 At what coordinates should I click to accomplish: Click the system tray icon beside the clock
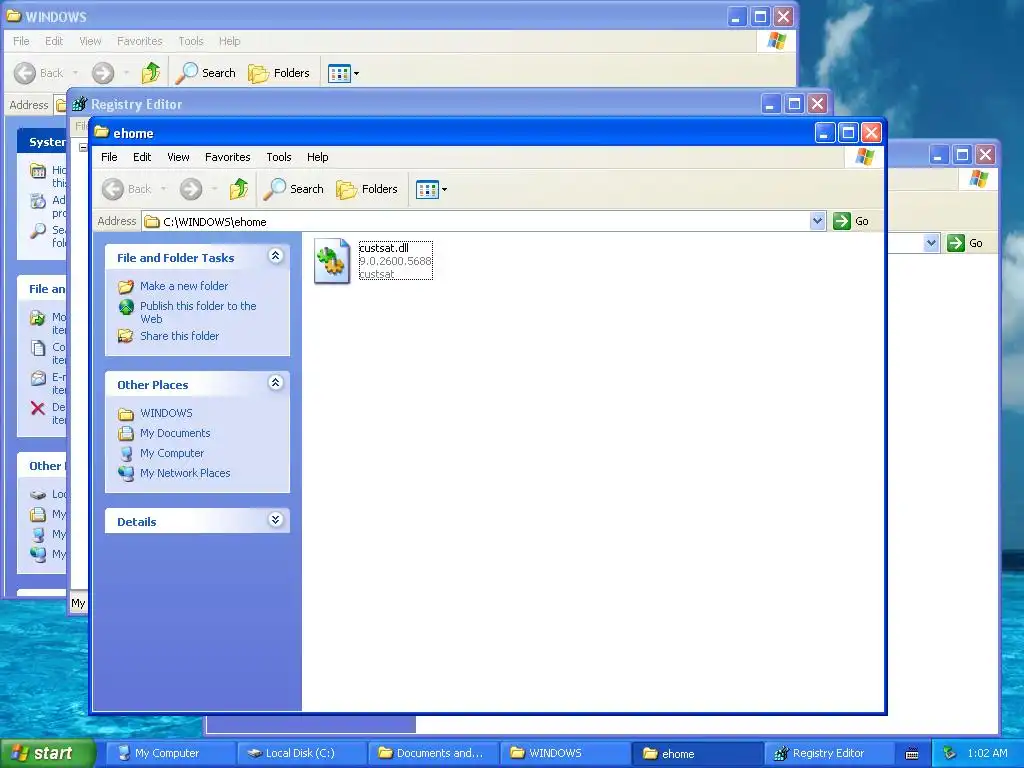pyautogui.click(x=949, y=754)
